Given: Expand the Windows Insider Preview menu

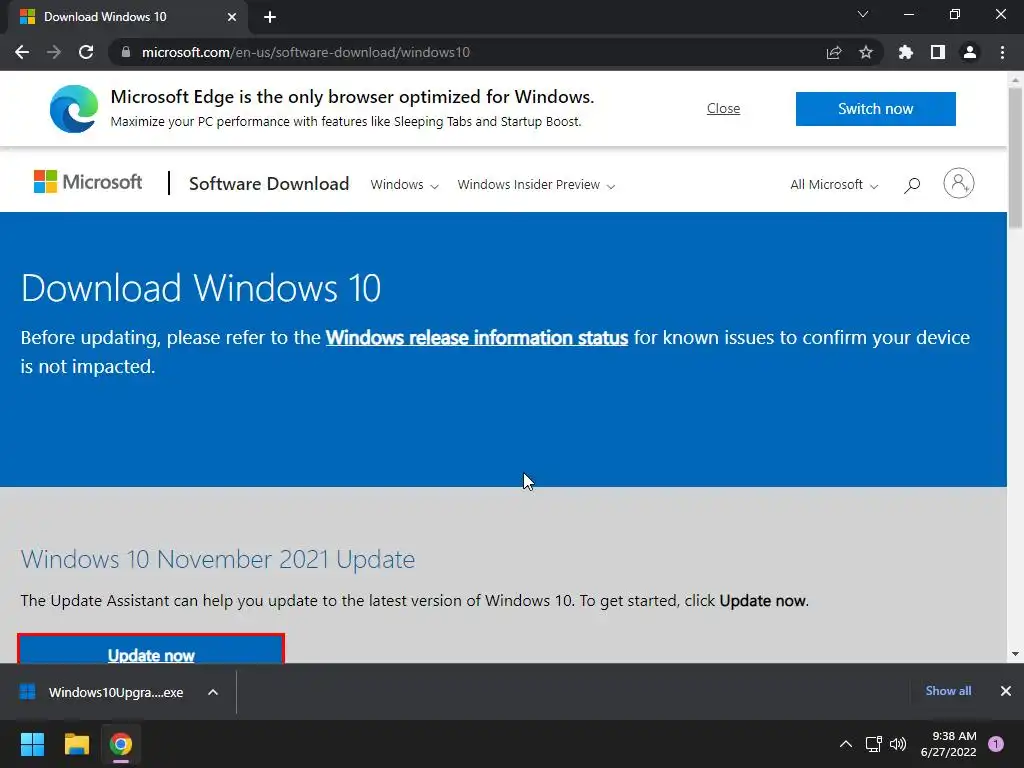Looking at the screenshot, I should coord(536,185).
